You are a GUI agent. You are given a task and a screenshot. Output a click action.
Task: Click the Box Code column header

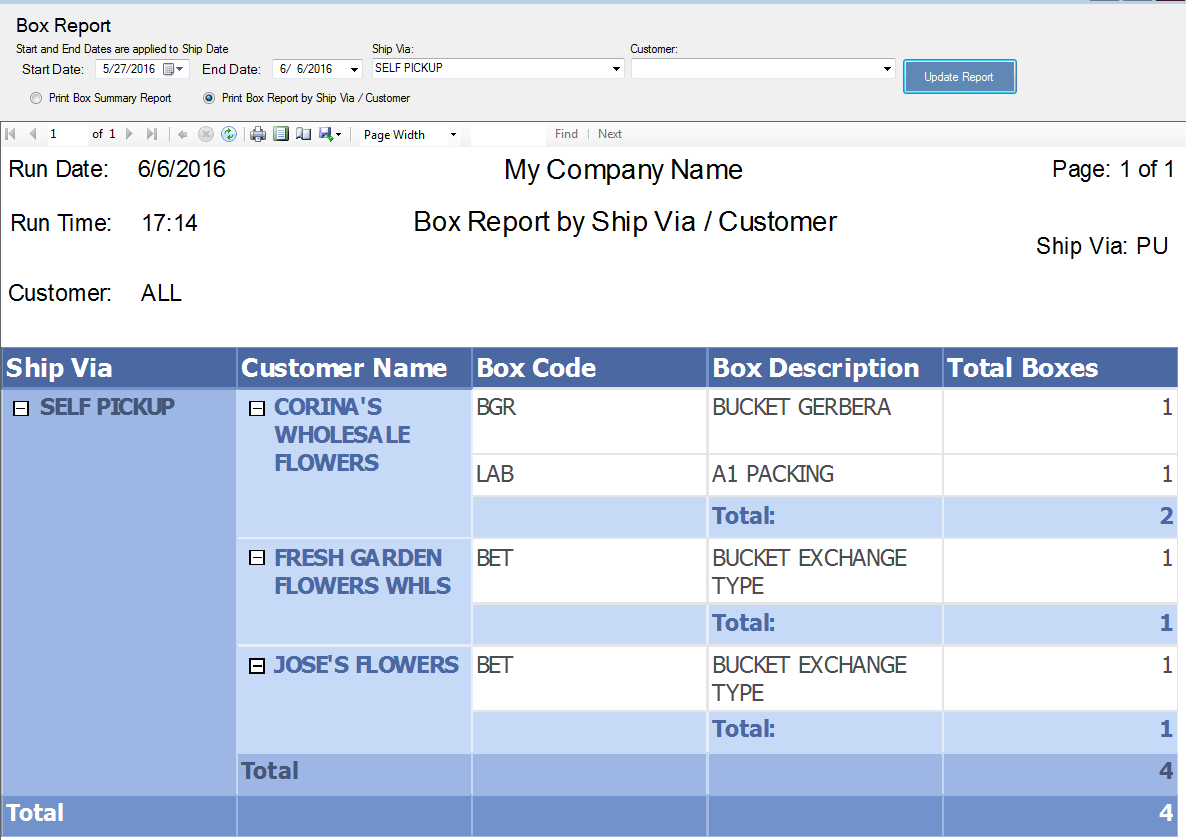[589, 368]
